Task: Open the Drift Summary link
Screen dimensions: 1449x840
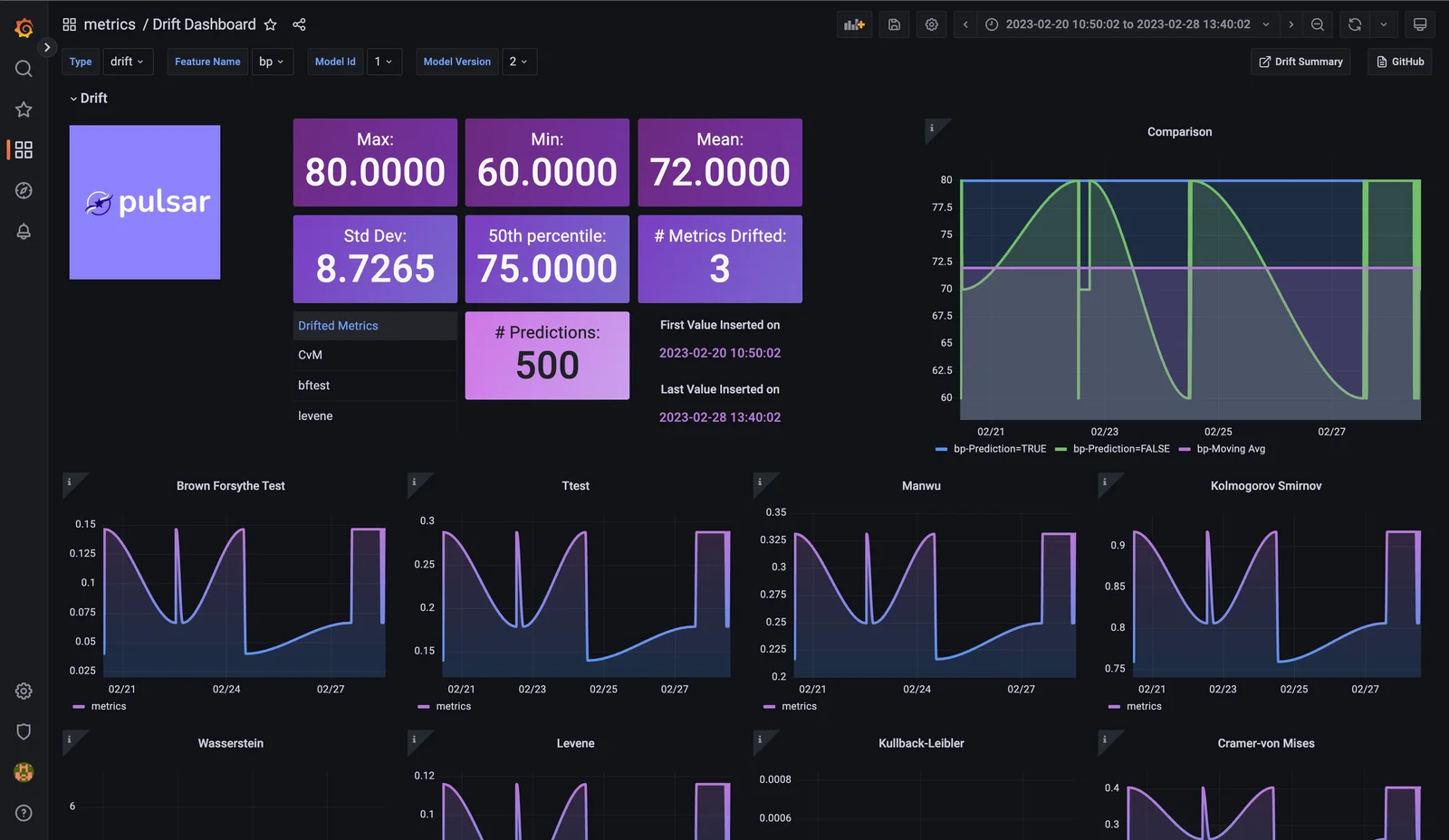Action: tap(1300, 62)
